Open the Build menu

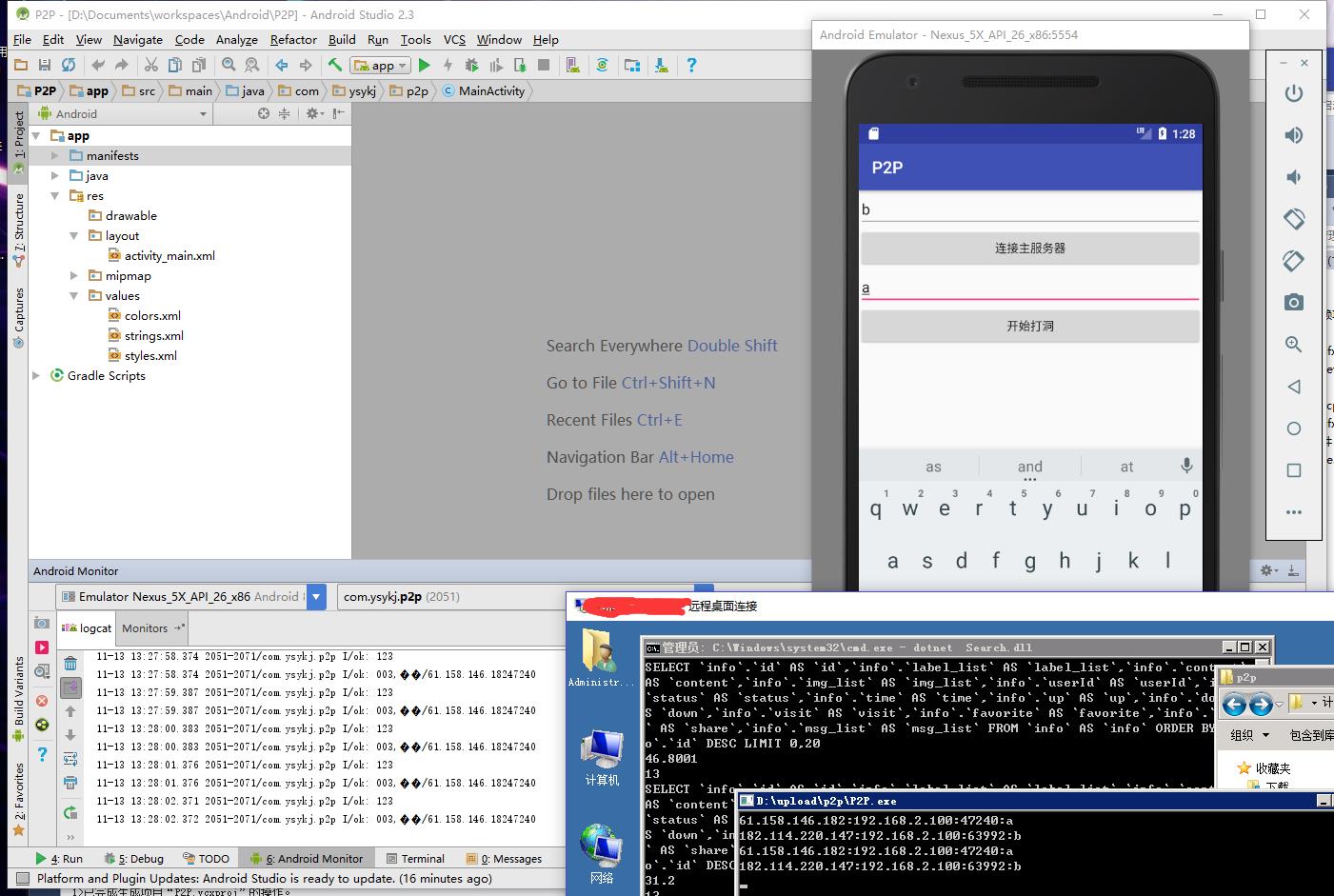[342, 39]
